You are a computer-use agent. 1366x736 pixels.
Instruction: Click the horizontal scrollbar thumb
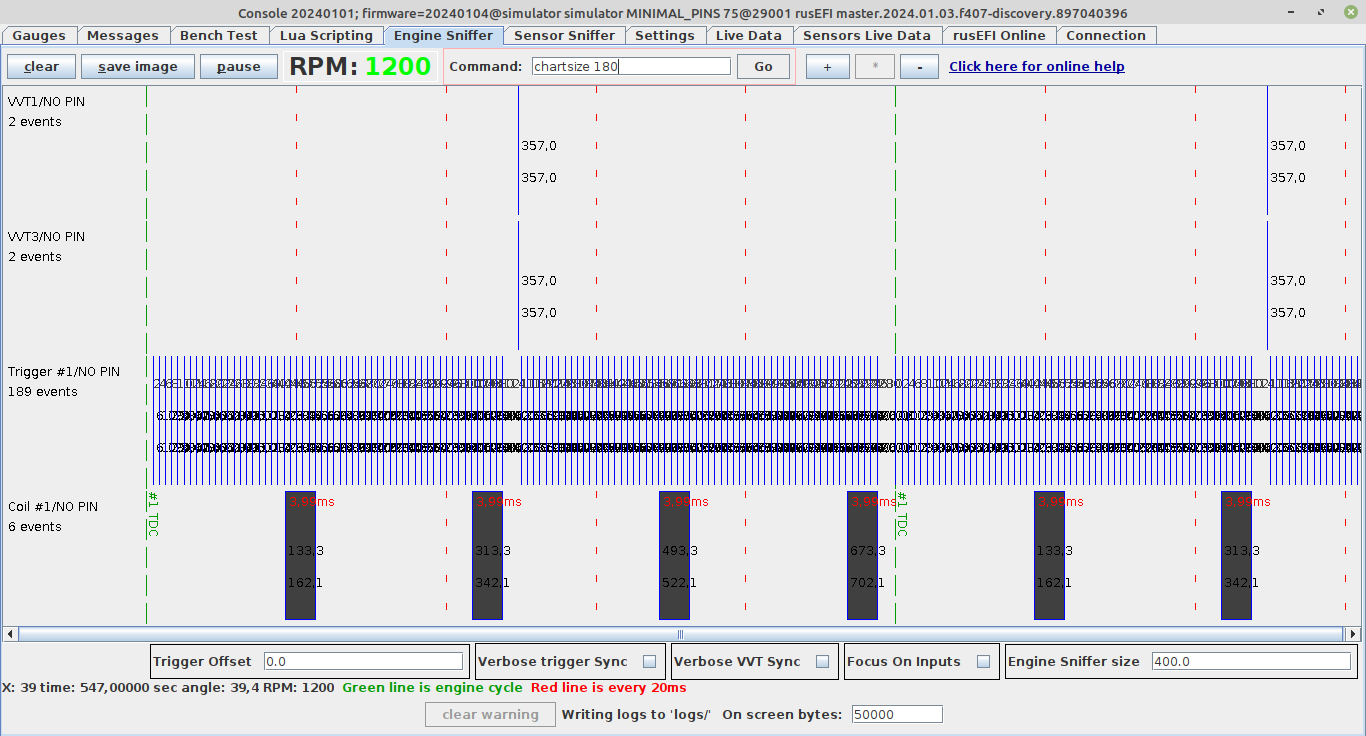tap(680, 634)
